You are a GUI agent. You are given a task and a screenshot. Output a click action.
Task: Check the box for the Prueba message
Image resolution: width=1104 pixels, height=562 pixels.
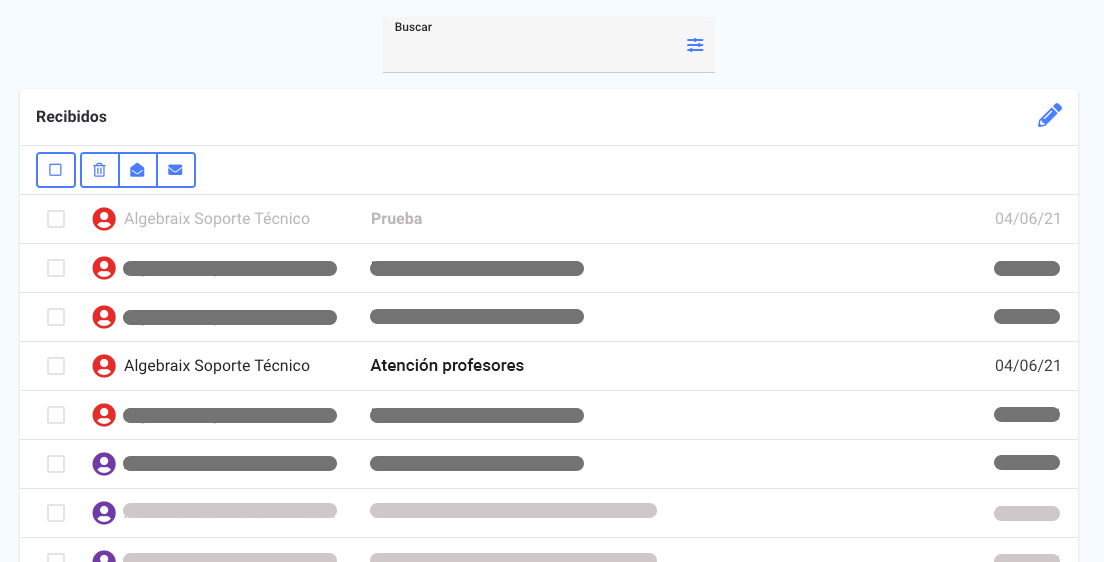(x=56, y=219)
